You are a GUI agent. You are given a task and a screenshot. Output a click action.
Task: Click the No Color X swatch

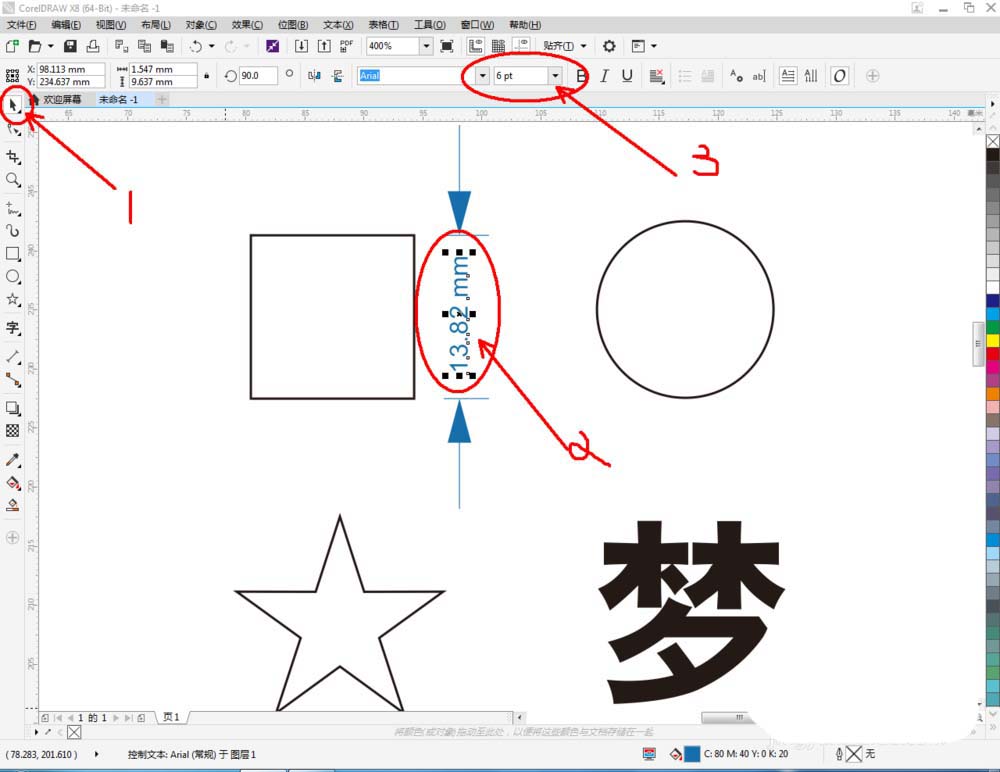pyautogui.click(x=993, y=141)
